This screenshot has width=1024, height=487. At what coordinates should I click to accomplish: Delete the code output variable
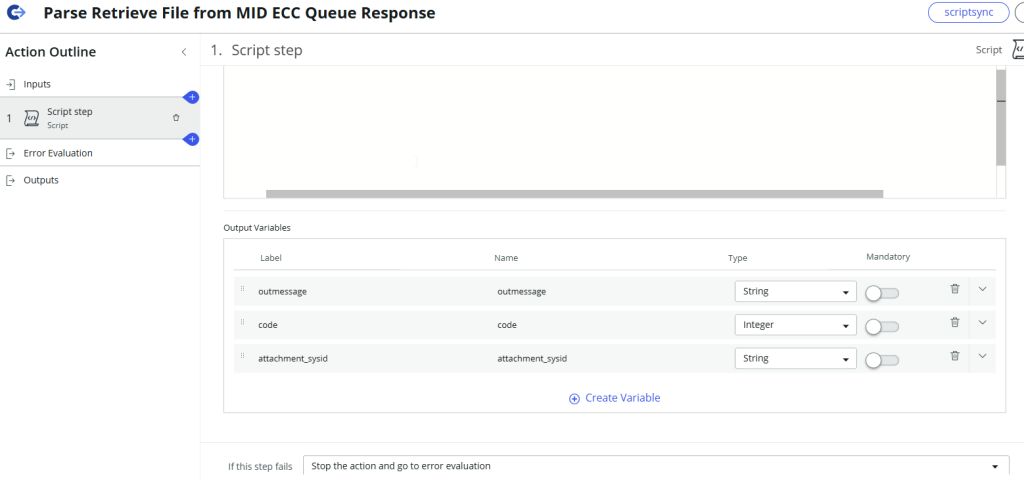(x=954, y=322)
